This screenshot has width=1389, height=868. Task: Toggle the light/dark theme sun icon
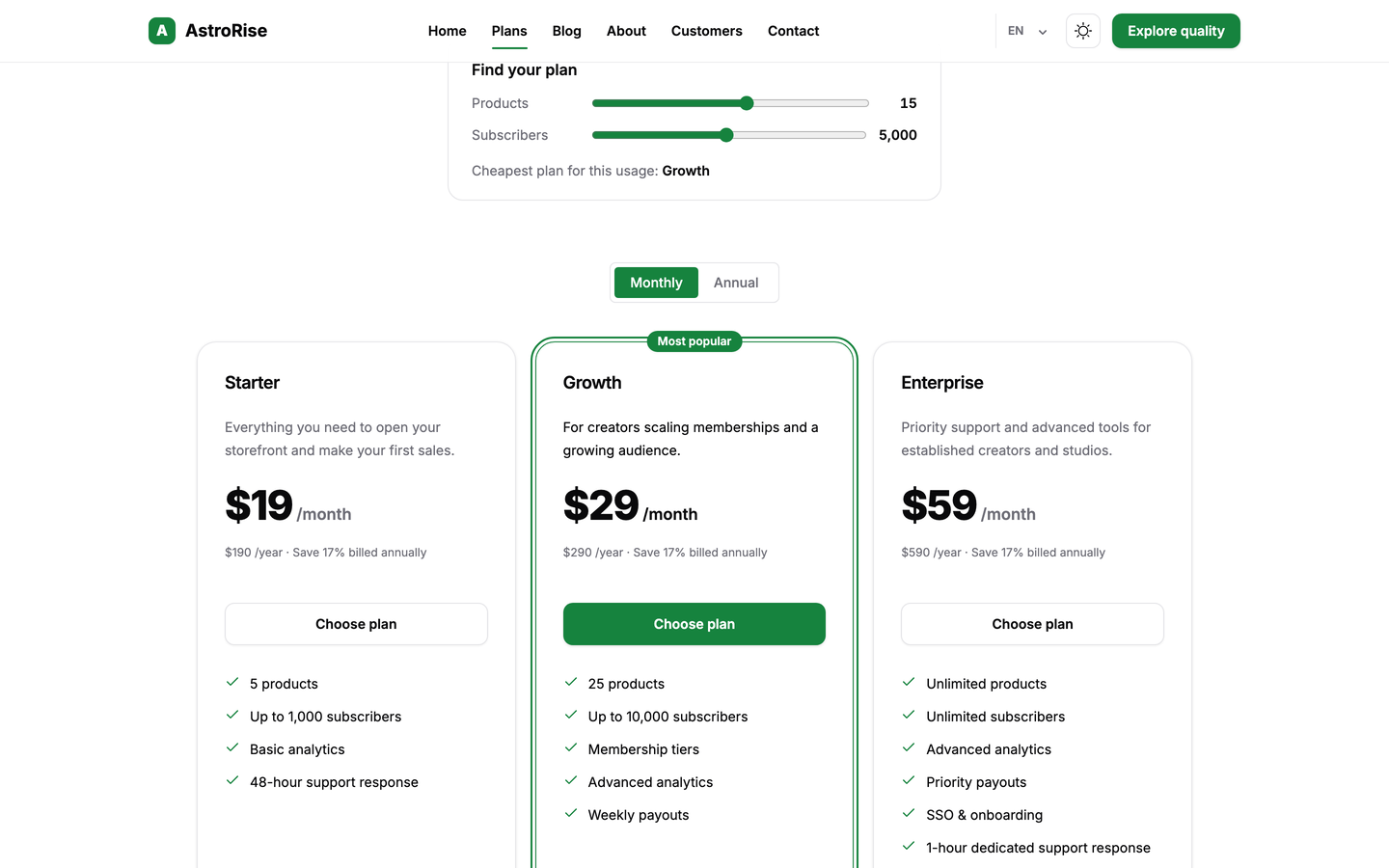pyautogui.click(x=1083, y=31)
